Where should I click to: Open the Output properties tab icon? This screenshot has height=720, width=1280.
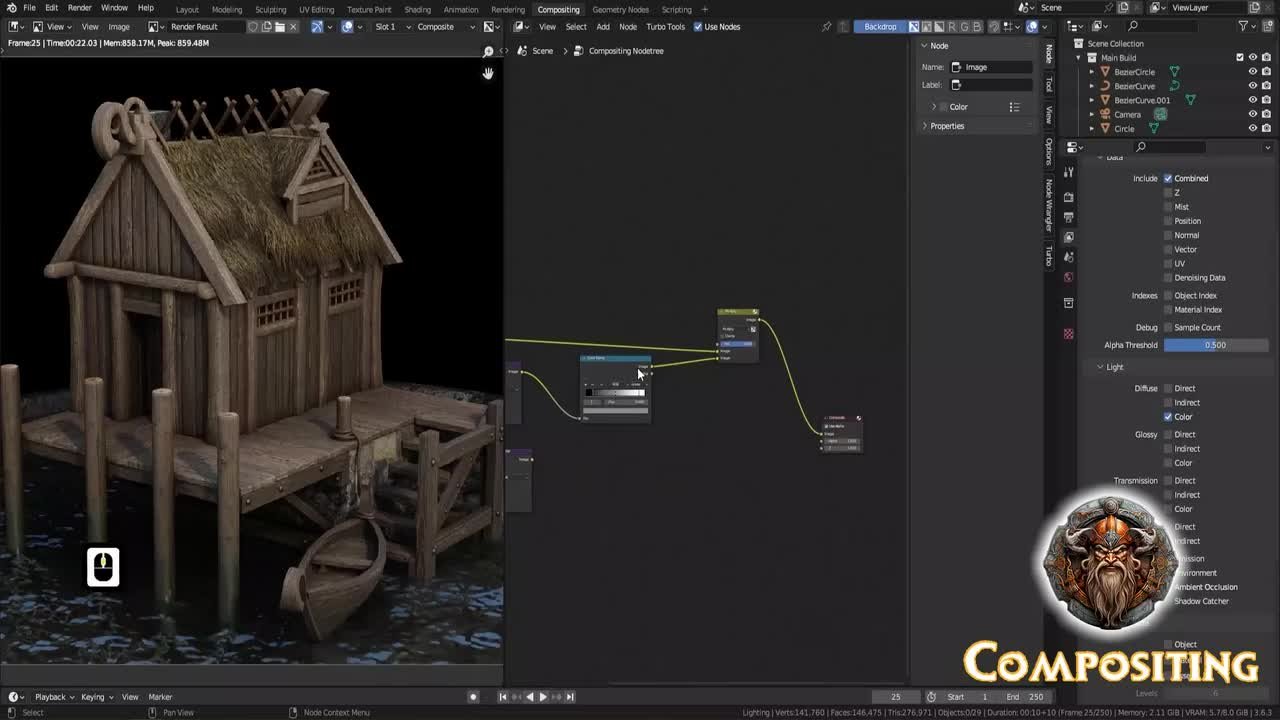pos(1069,217)
